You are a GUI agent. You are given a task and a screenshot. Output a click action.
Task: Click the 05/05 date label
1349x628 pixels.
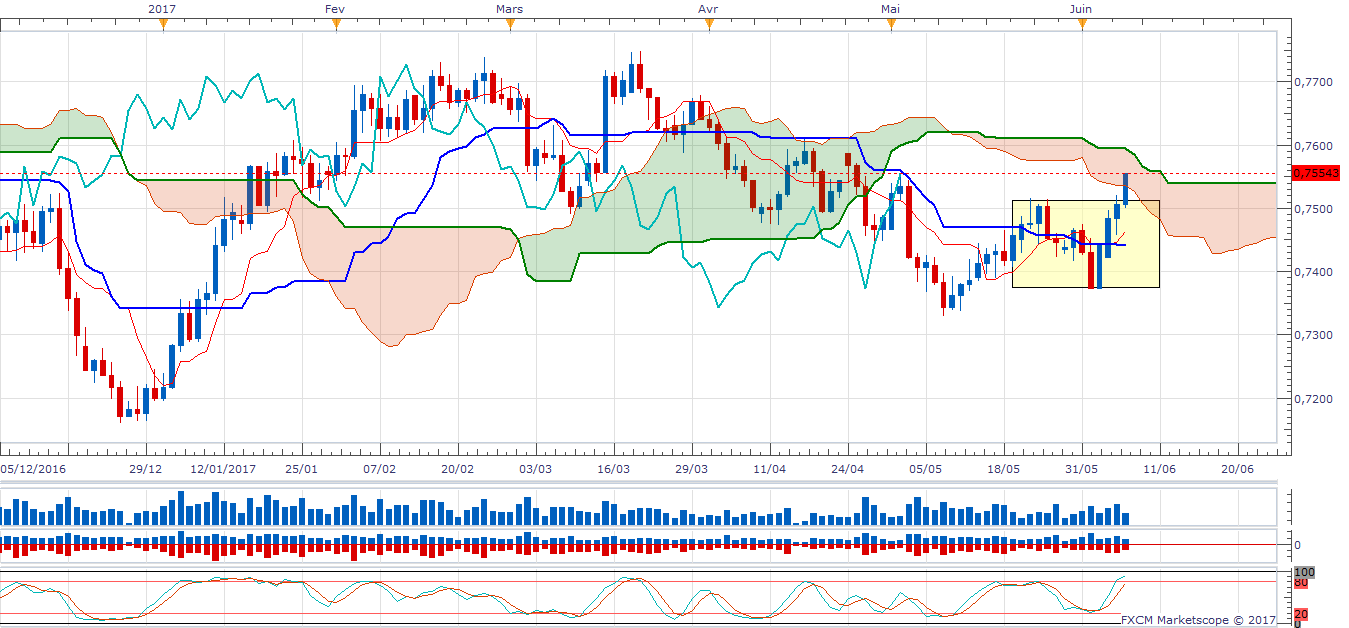point(925,467)
